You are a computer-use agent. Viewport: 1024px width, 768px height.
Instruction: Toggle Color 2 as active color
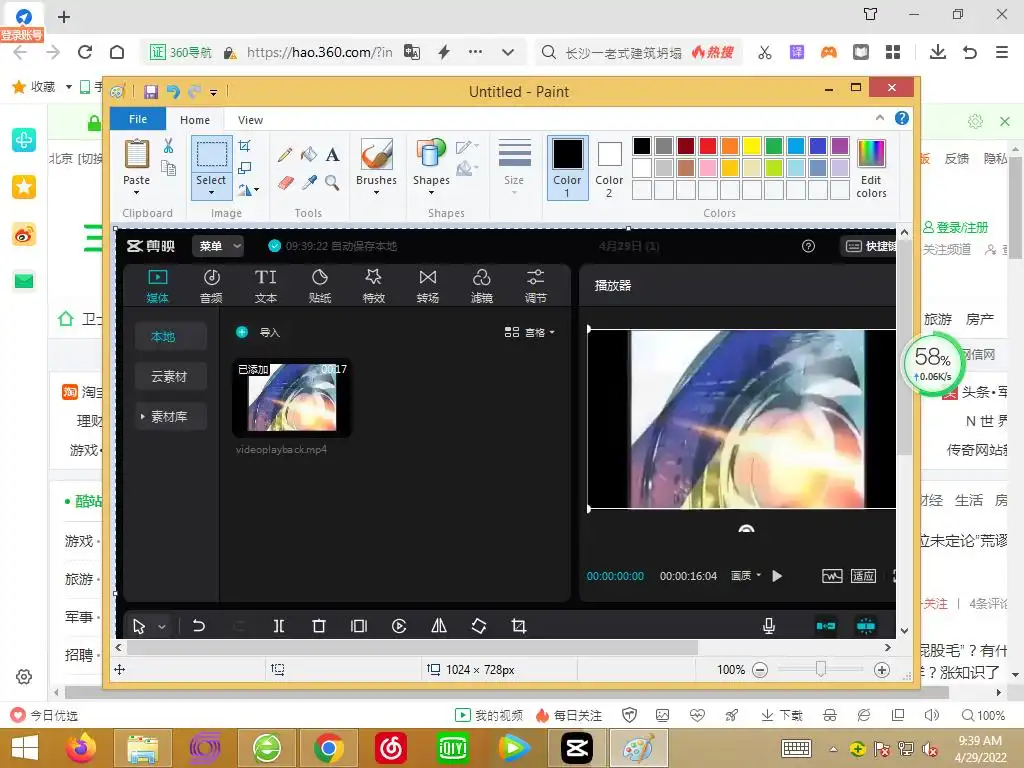coord(609,168)
